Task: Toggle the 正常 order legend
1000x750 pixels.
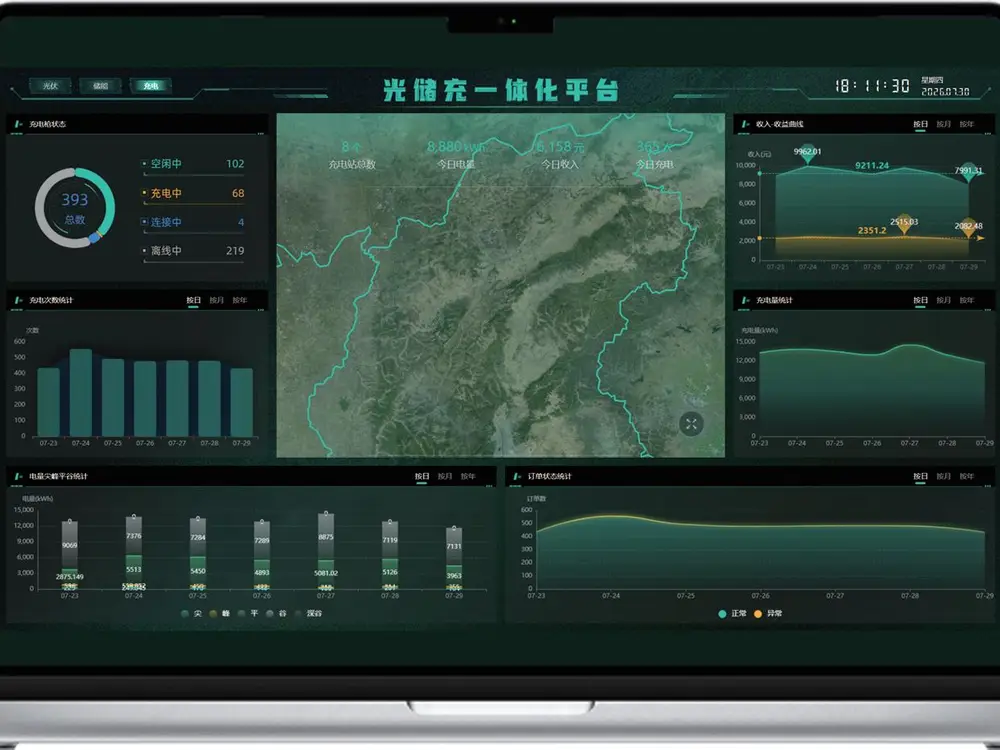Action: (x=732, y=614)
